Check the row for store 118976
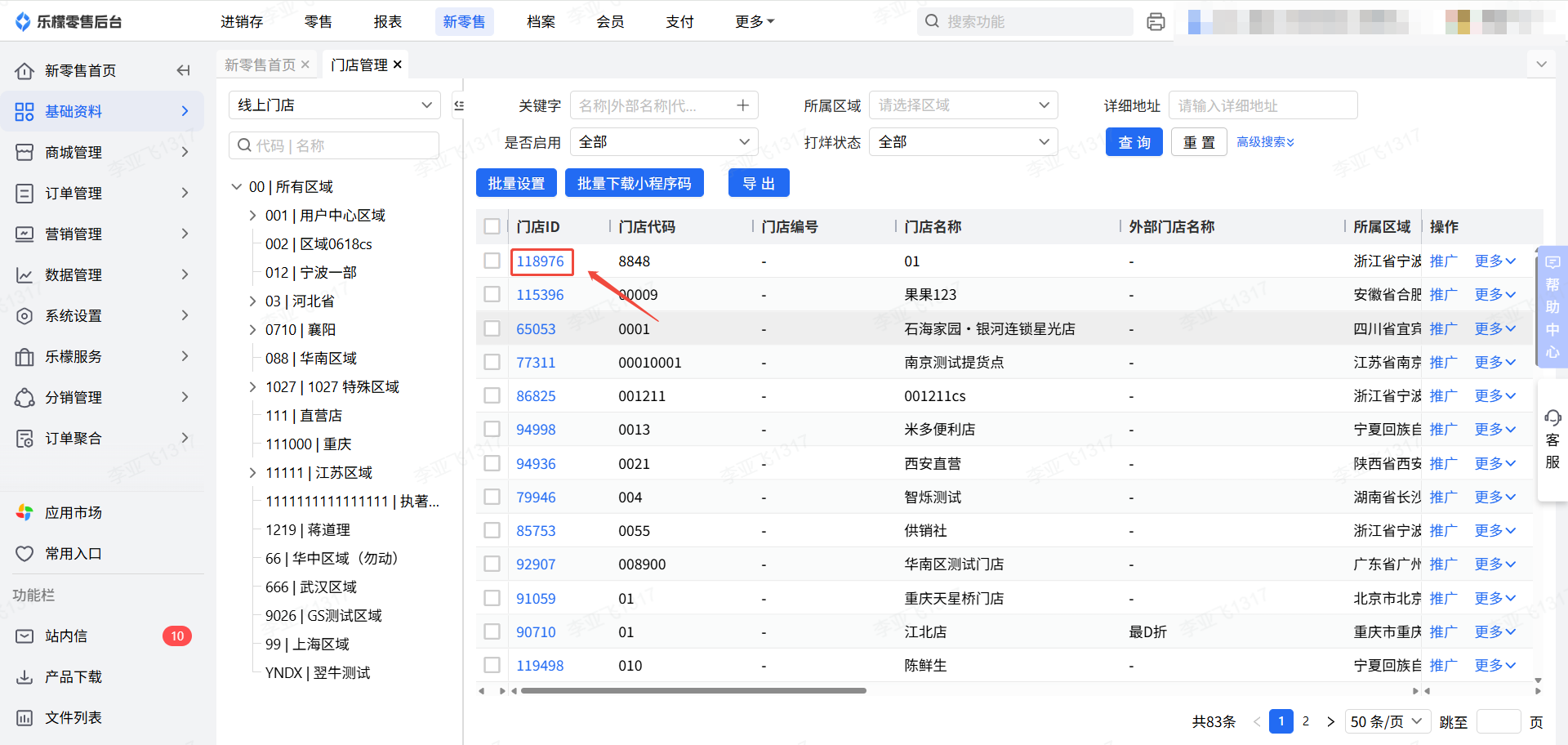Screen dimensions: 1568x745 pyautogui.click(x=492, y=261)
